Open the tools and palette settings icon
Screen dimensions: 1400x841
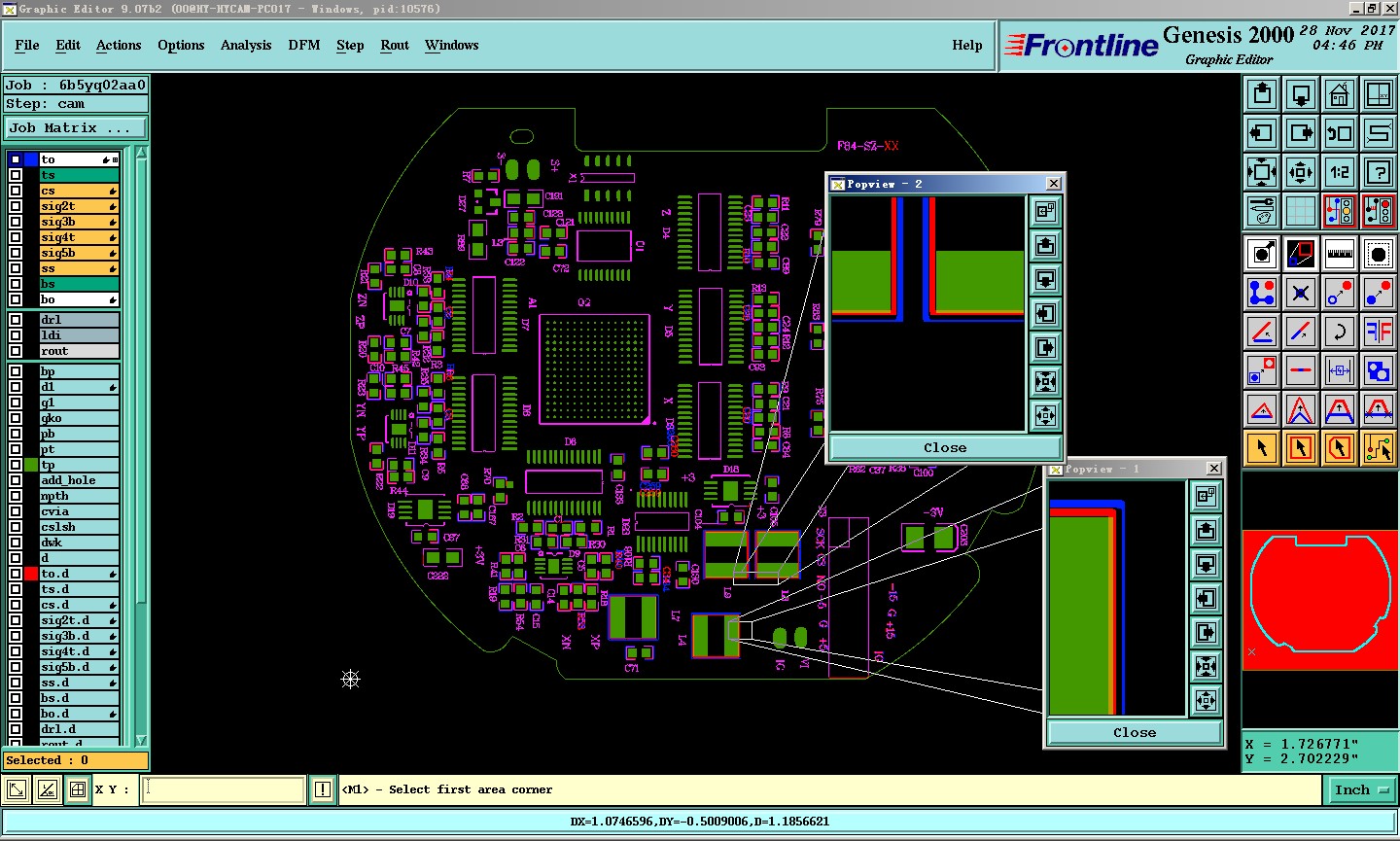(x=1262, y=211)
